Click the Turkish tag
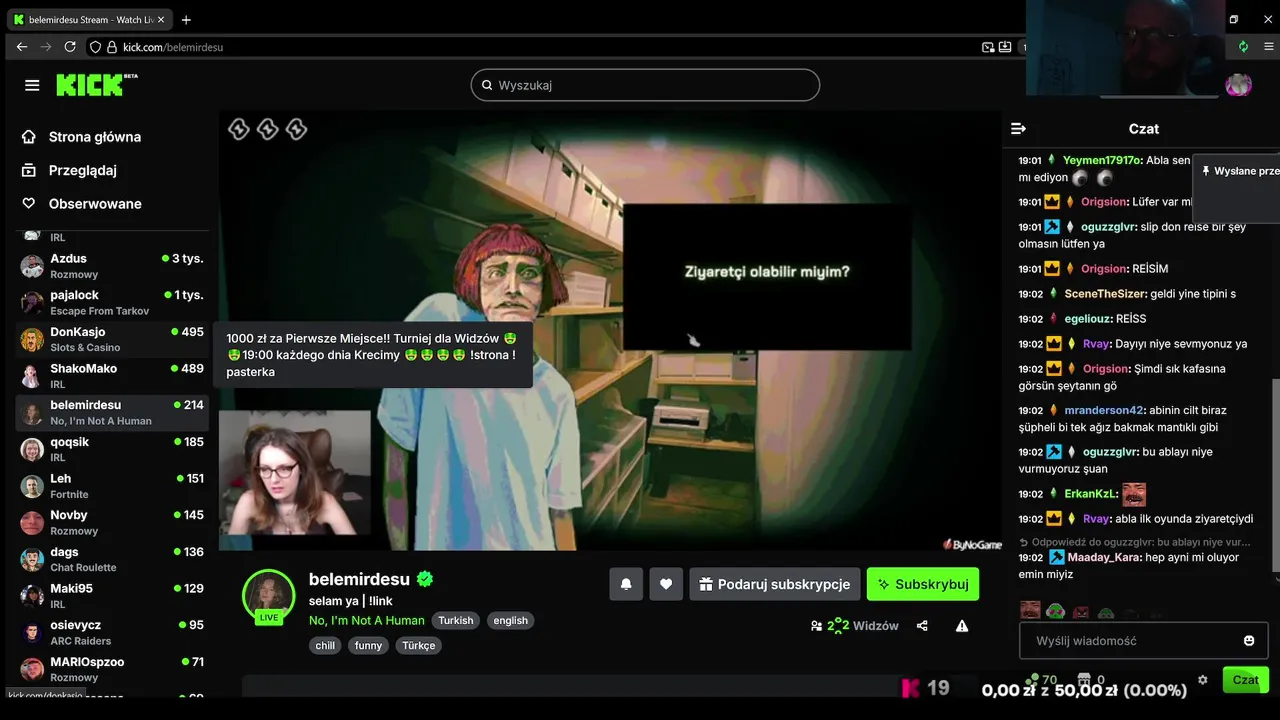The image size is (1280, 720). [456, 620]
